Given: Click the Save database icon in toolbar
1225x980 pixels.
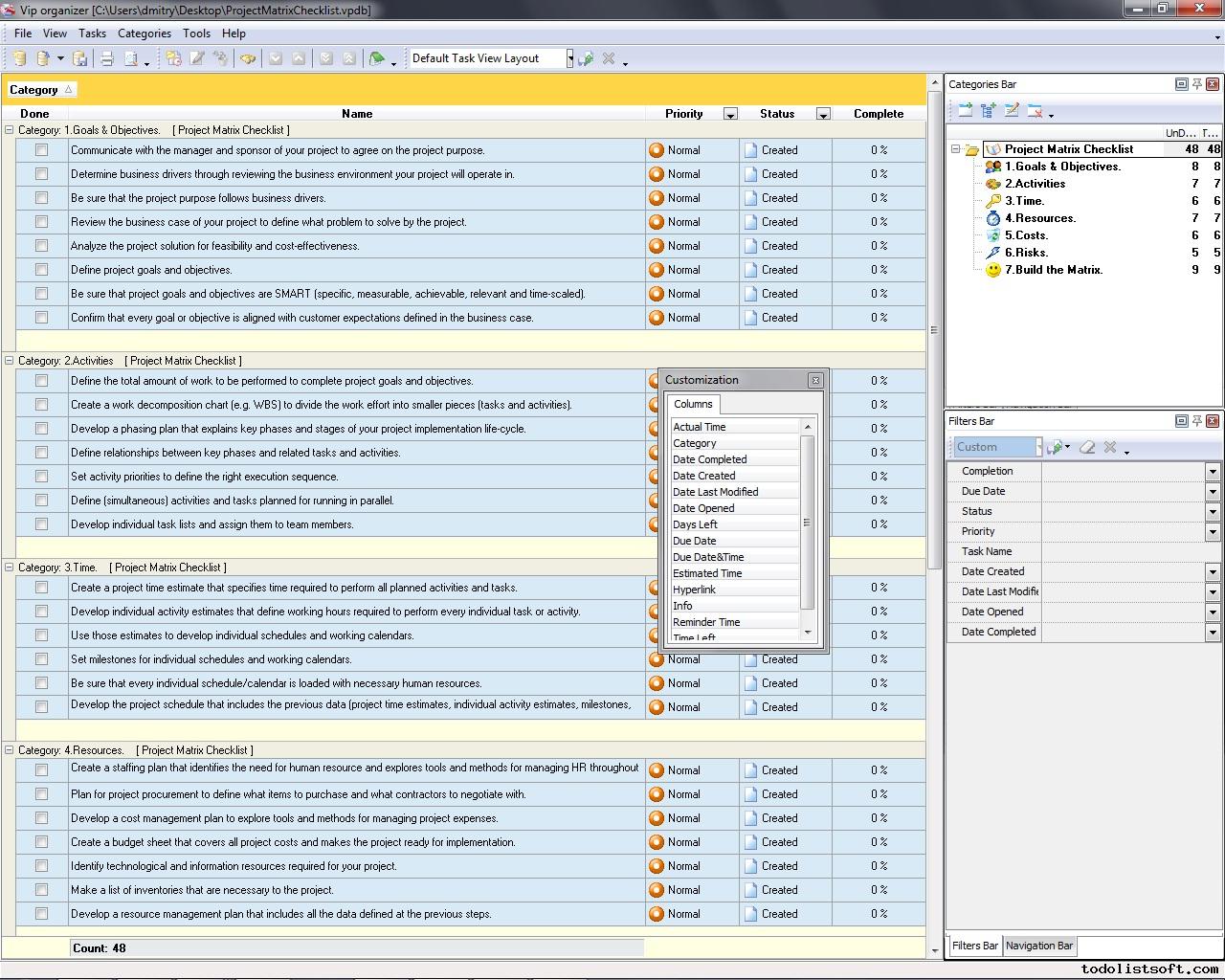Looking at the screenshot, I should pyautogui.click(x=80, y=59).
